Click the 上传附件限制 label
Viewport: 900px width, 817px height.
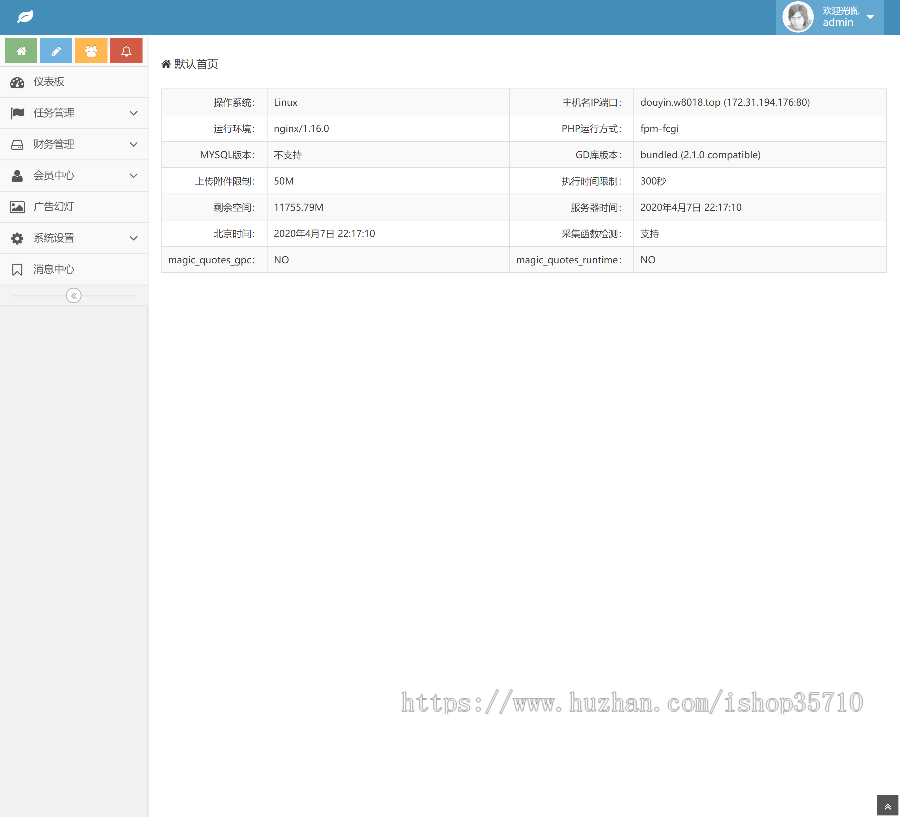tap(224, 181)
